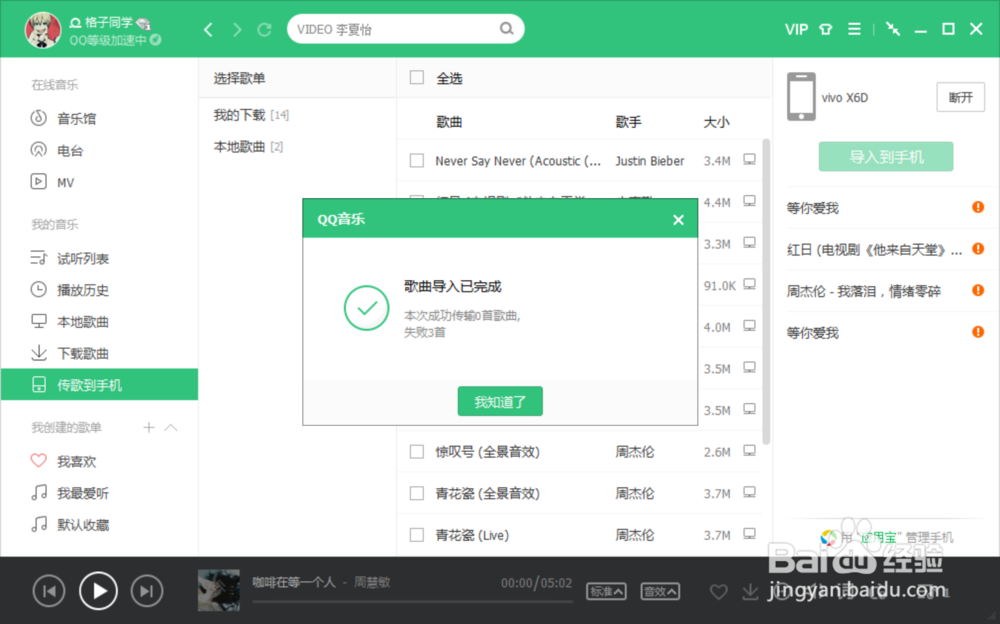1000x624 pixels.
Task: Click the heart icon in playback bar
Action: coord(718,592)
